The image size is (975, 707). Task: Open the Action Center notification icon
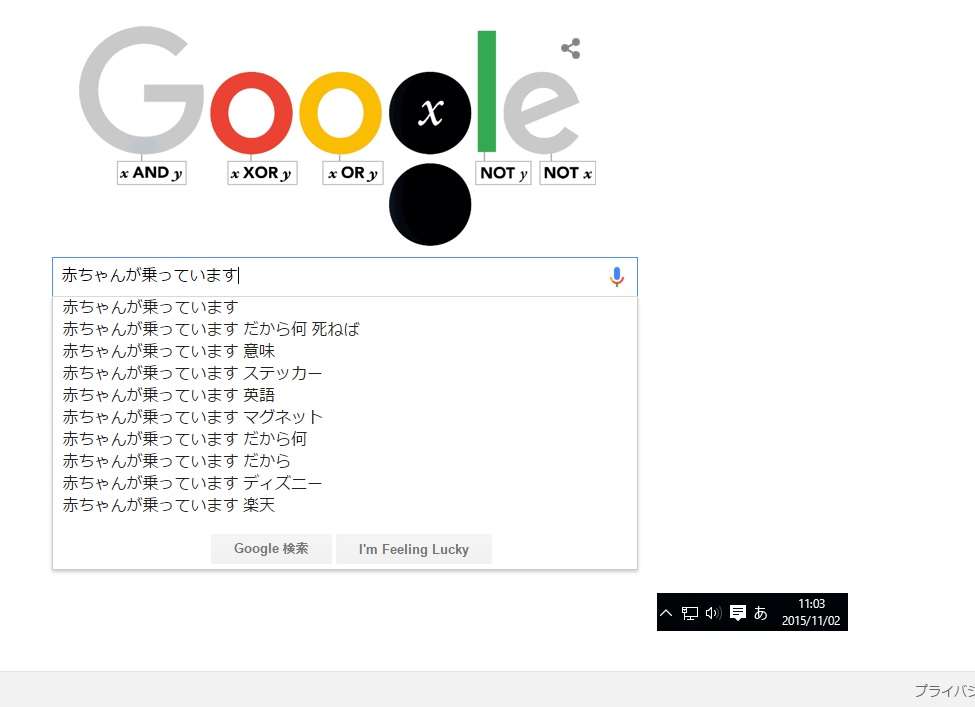(737, 613)
